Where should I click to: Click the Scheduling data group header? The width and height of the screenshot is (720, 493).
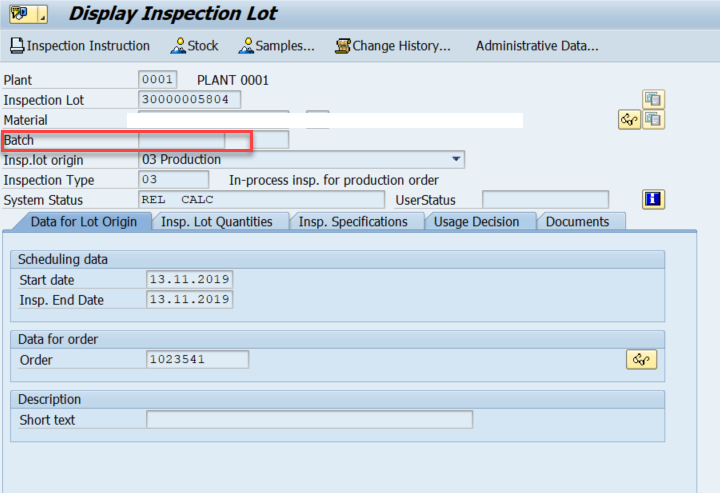(x=338, y=259)
